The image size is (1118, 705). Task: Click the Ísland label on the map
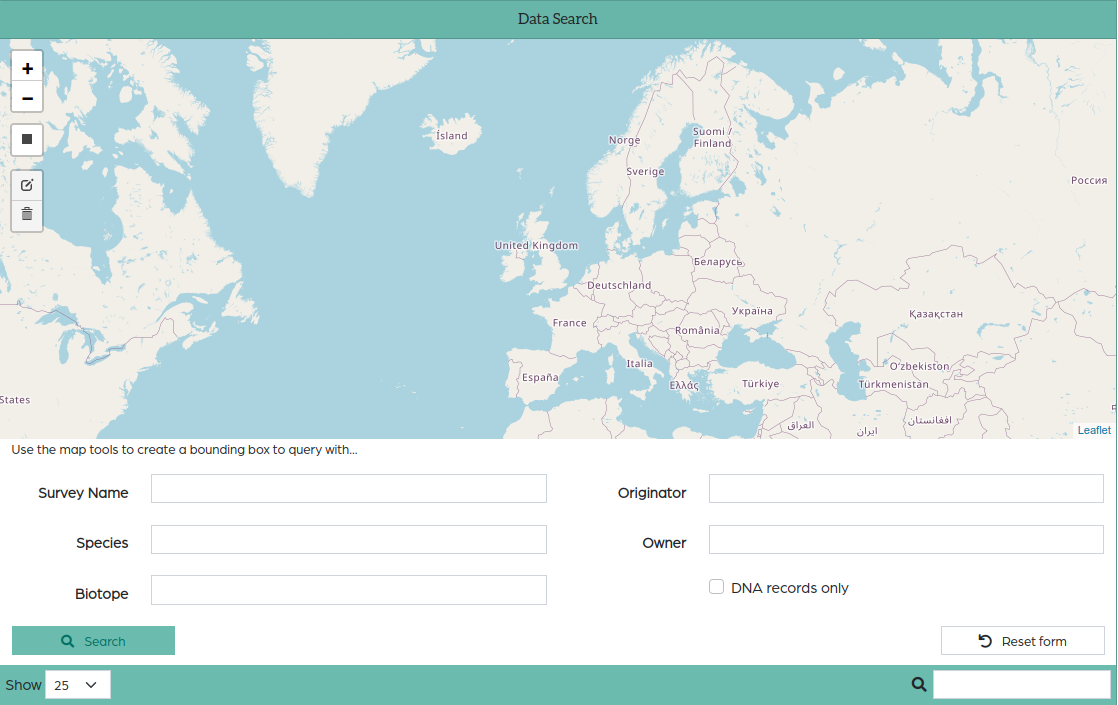click(x=451, y=136)
